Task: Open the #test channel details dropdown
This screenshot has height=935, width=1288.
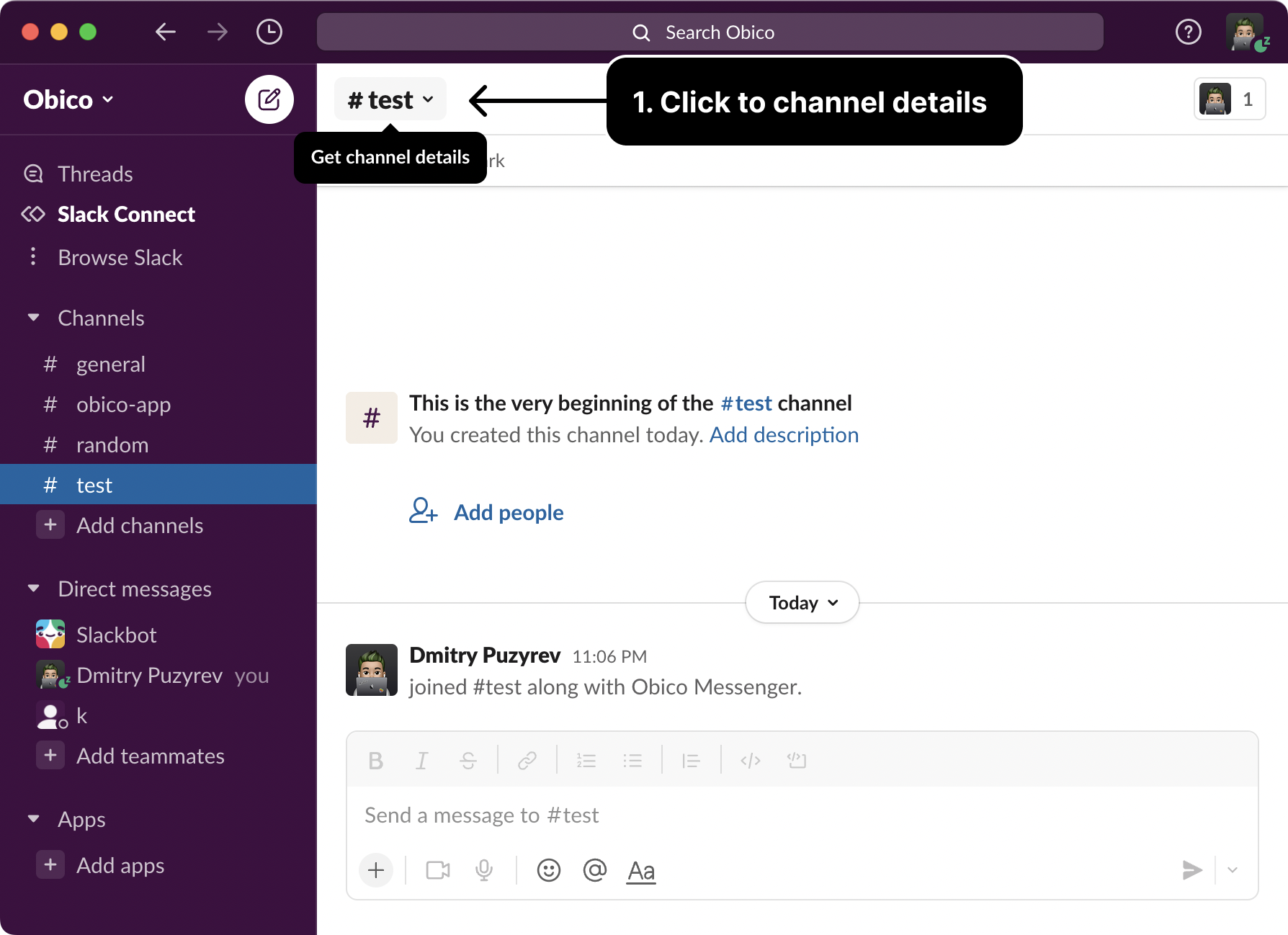Action: (x=390, y=99)
